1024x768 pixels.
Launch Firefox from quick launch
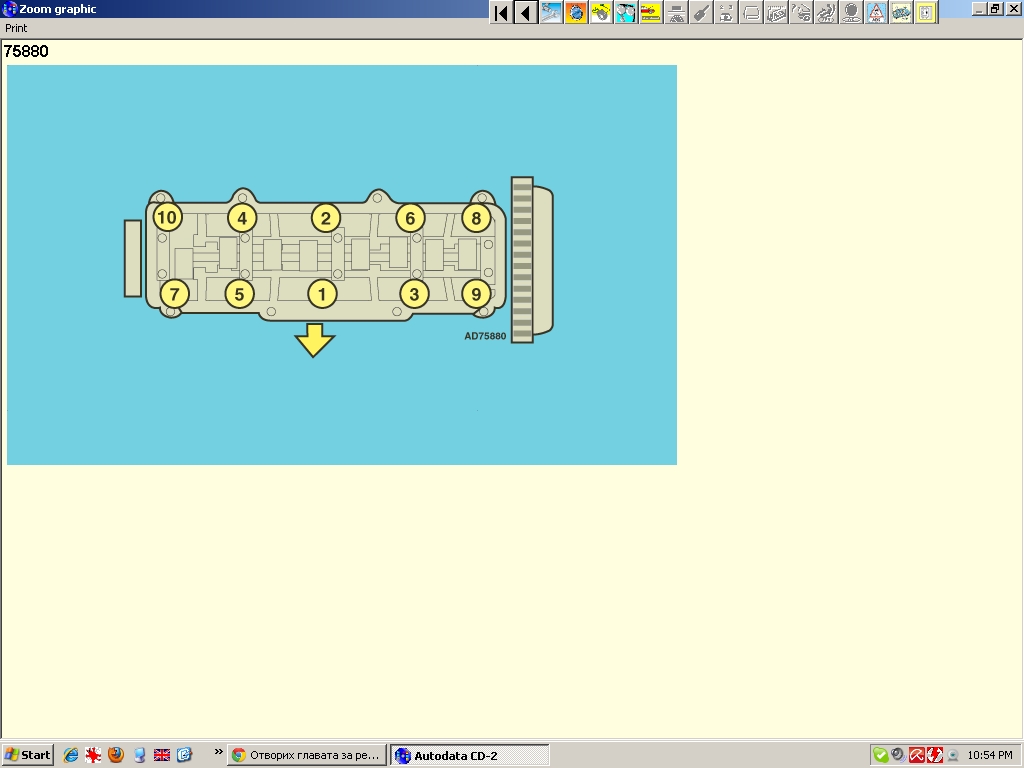pos(116,755)
